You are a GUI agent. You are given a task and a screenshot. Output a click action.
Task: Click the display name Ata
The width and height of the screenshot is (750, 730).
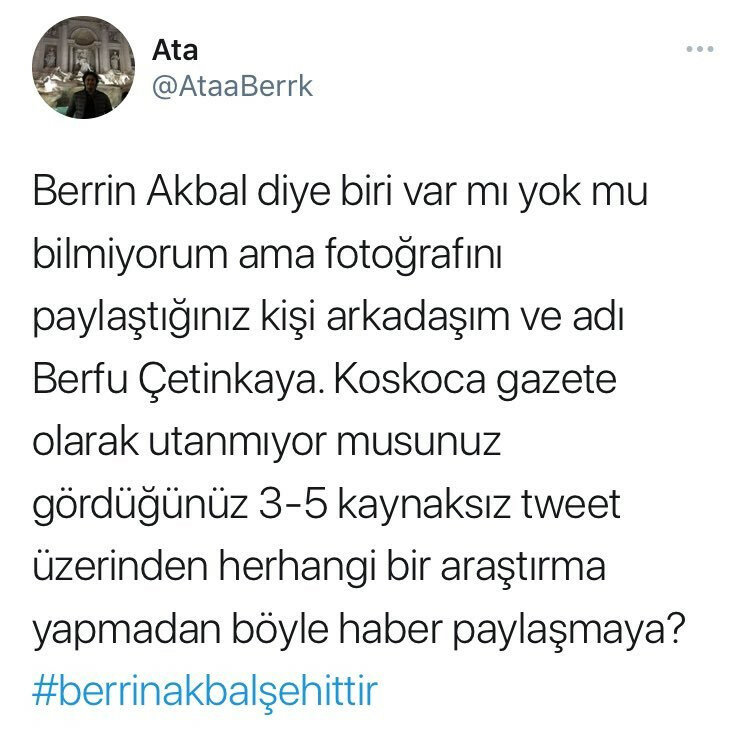(x=175, y=50)
